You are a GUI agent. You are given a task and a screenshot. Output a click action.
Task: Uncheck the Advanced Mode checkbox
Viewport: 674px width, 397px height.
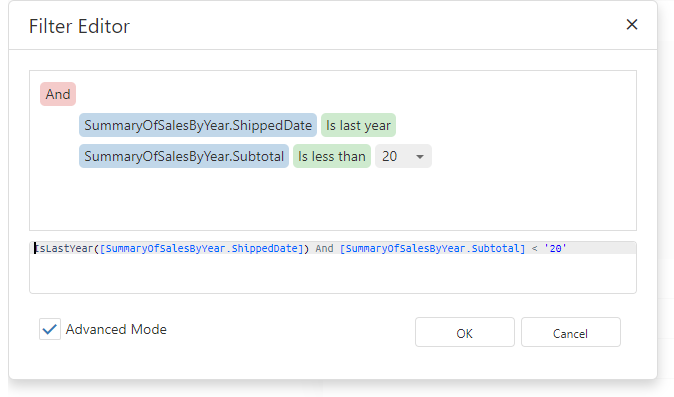pos(50,329)
